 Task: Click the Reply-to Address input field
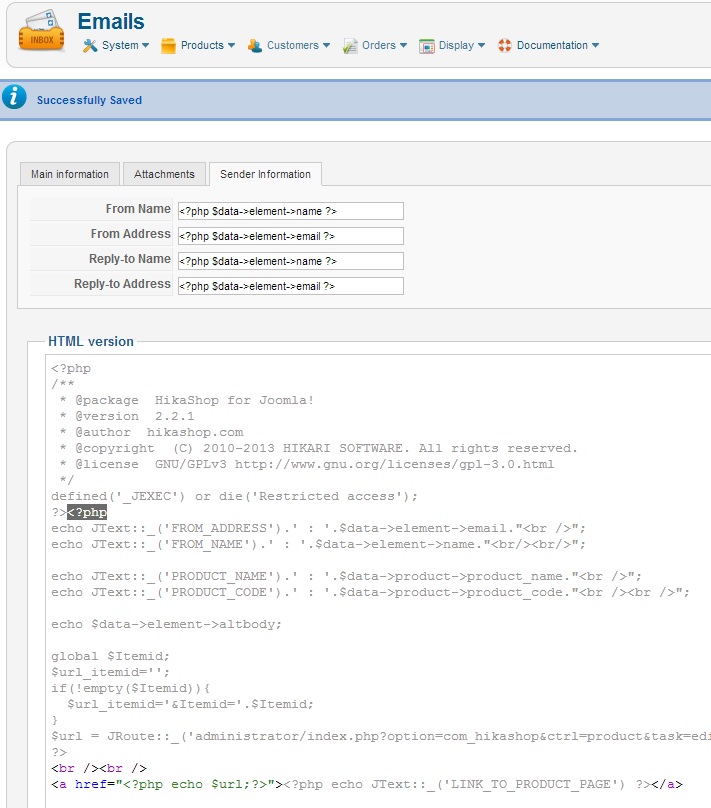pyautogui.click(x=290, y=286)
